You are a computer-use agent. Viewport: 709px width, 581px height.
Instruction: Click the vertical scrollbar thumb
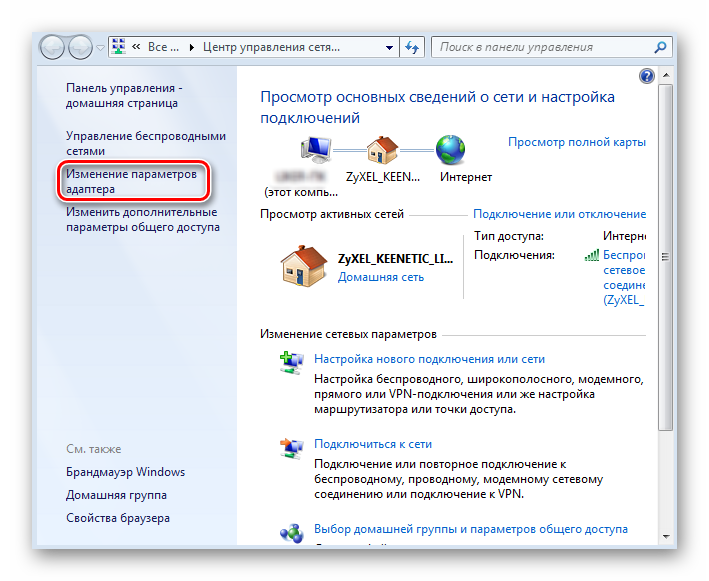coord(666,257)
